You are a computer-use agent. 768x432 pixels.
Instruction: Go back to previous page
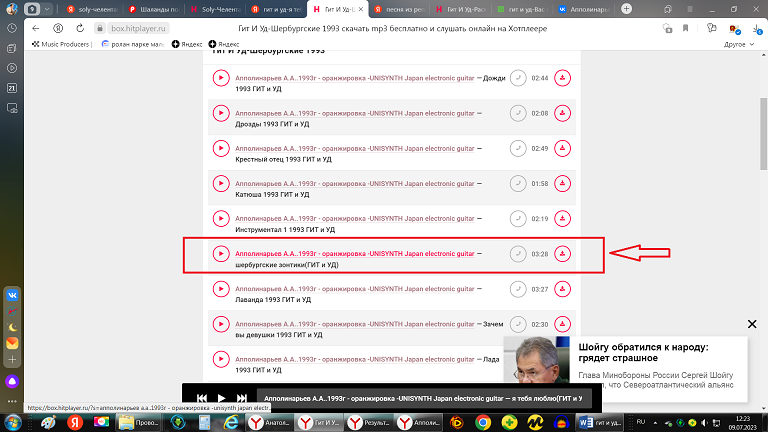point(36,28)
